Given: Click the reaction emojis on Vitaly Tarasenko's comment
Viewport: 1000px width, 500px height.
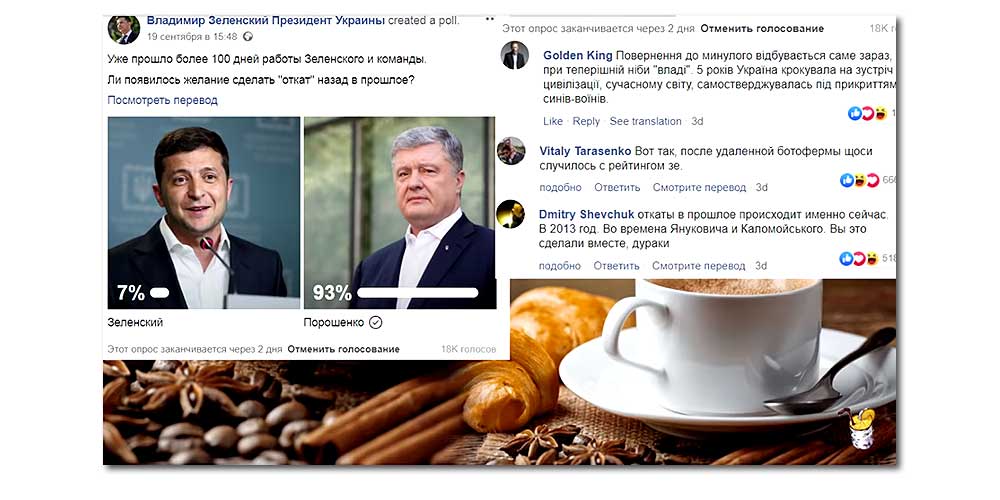Looking at the screenshot, I should (x=860, y=180).
